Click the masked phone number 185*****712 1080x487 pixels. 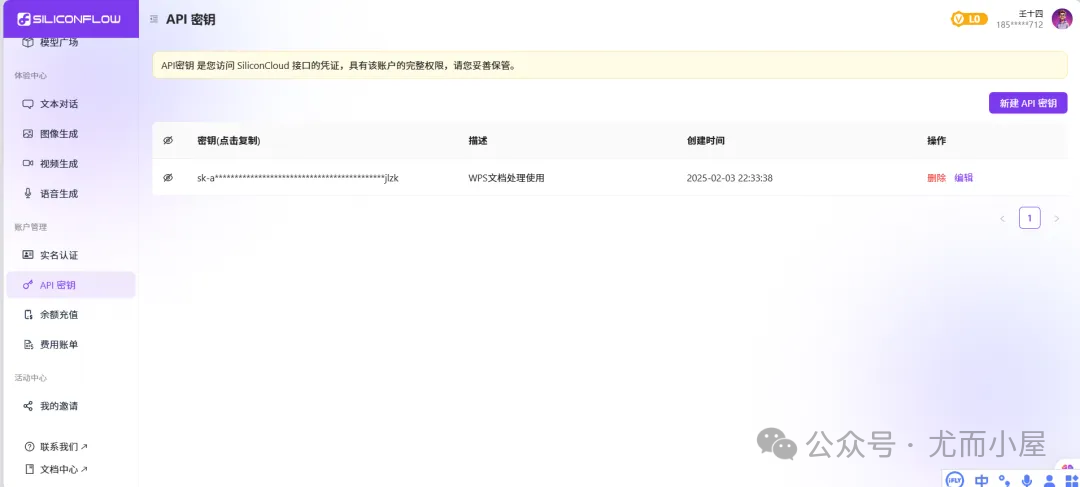[x=1019, y=25]
